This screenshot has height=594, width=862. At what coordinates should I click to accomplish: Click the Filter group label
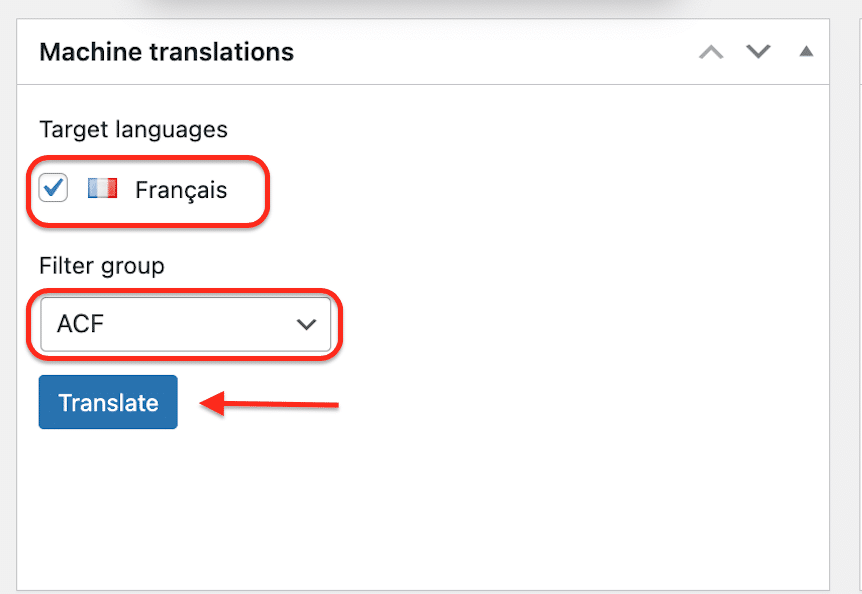101,266
